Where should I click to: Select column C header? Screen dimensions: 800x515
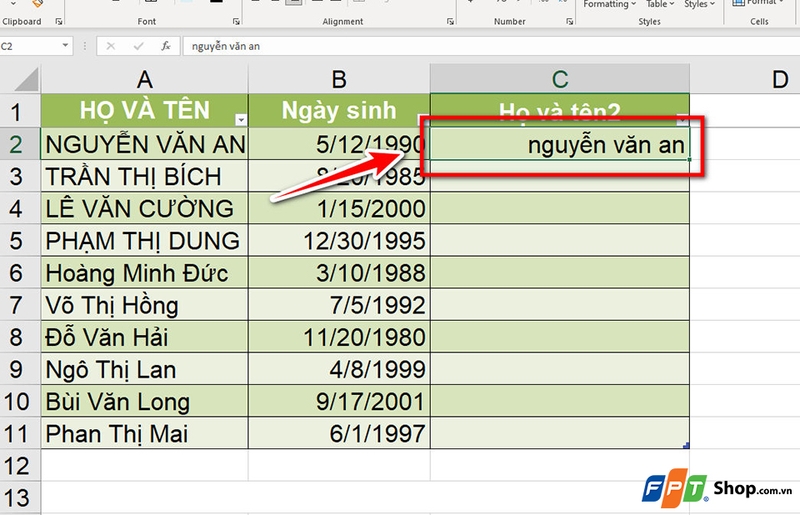click(x=560, y=79)
